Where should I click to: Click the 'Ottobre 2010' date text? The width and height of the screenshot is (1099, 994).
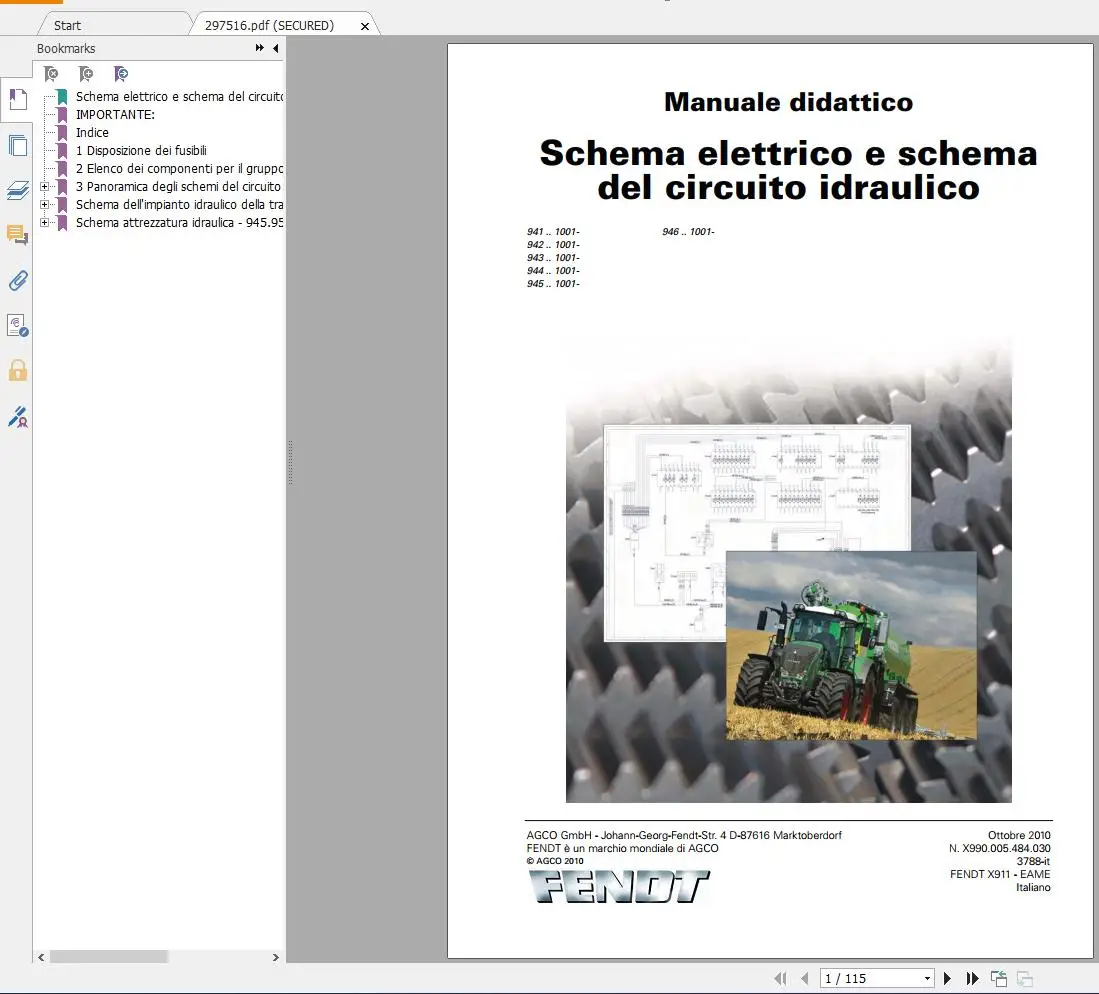1019,835
